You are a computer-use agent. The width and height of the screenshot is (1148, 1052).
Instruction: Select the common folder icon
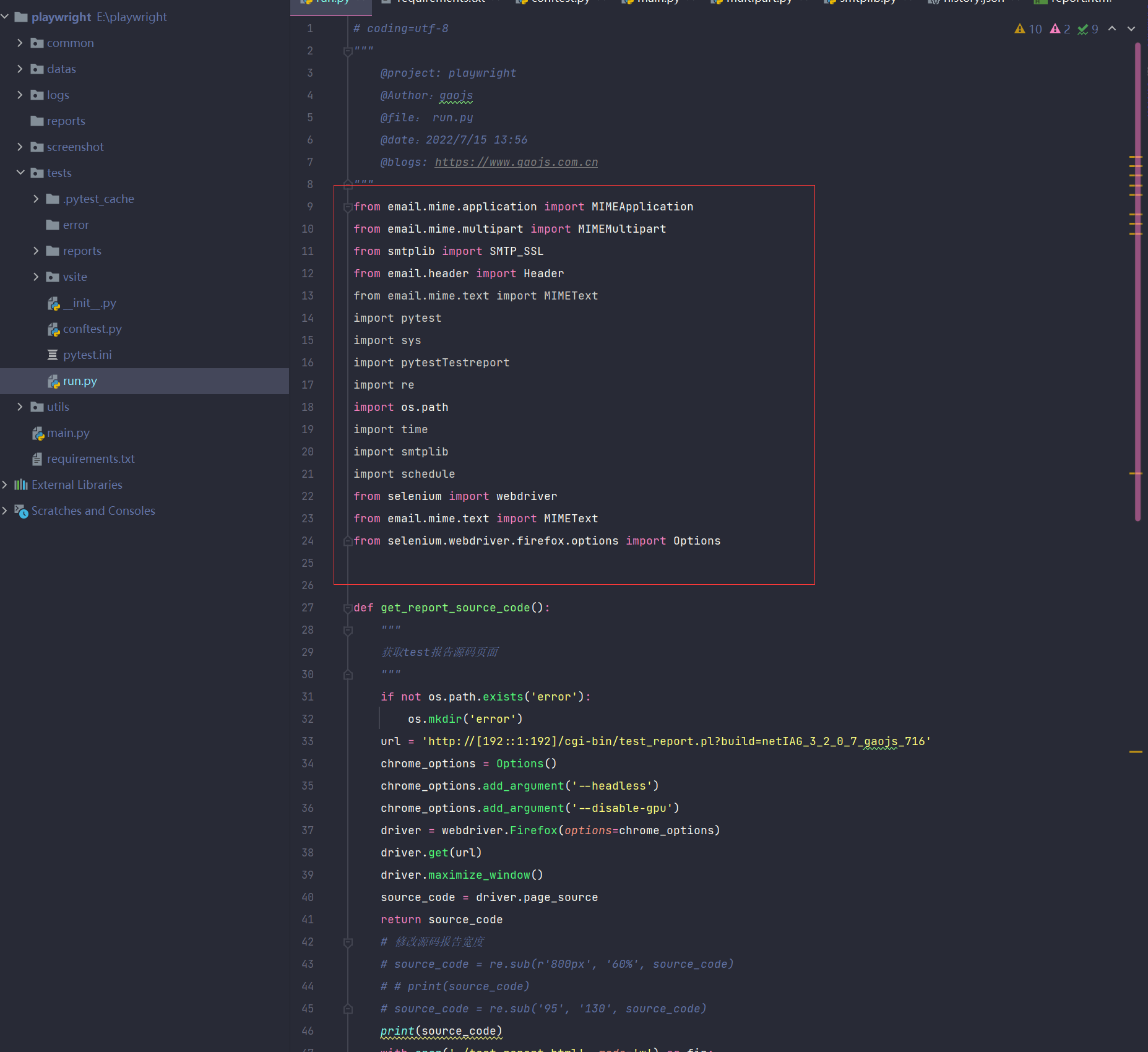37,43
